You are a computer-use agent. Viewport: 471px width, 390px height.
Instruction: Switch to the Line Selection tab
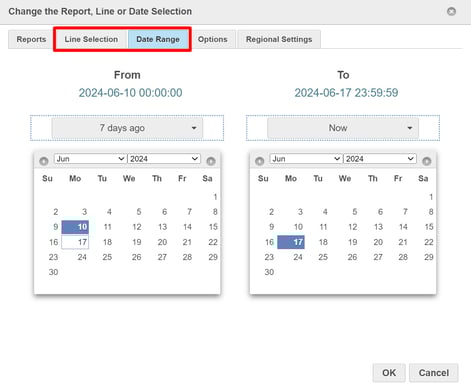pos(91,39)
